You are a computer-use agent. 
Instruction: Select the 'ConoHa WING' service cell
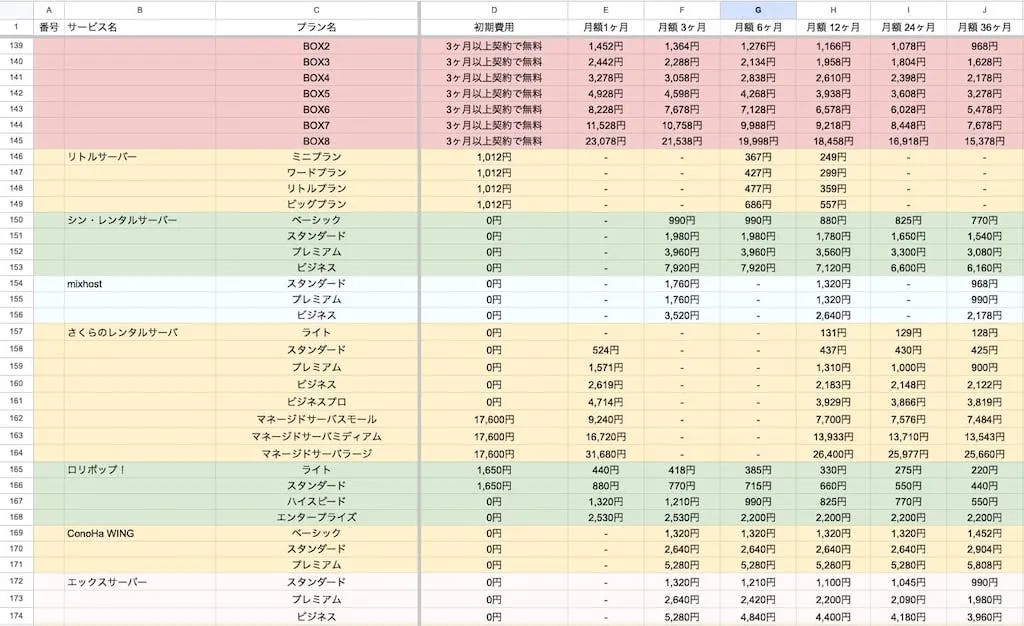tap(140, 533)
